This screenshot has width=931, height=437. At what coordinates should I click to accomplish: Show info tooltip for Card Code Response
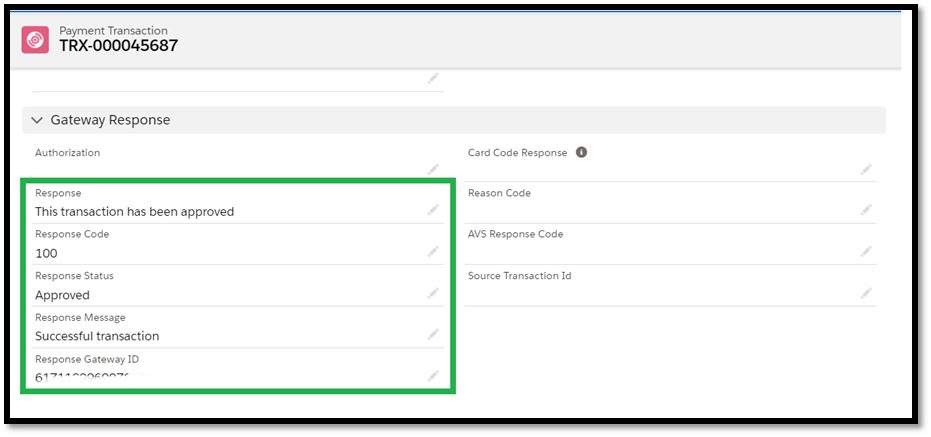581,153
